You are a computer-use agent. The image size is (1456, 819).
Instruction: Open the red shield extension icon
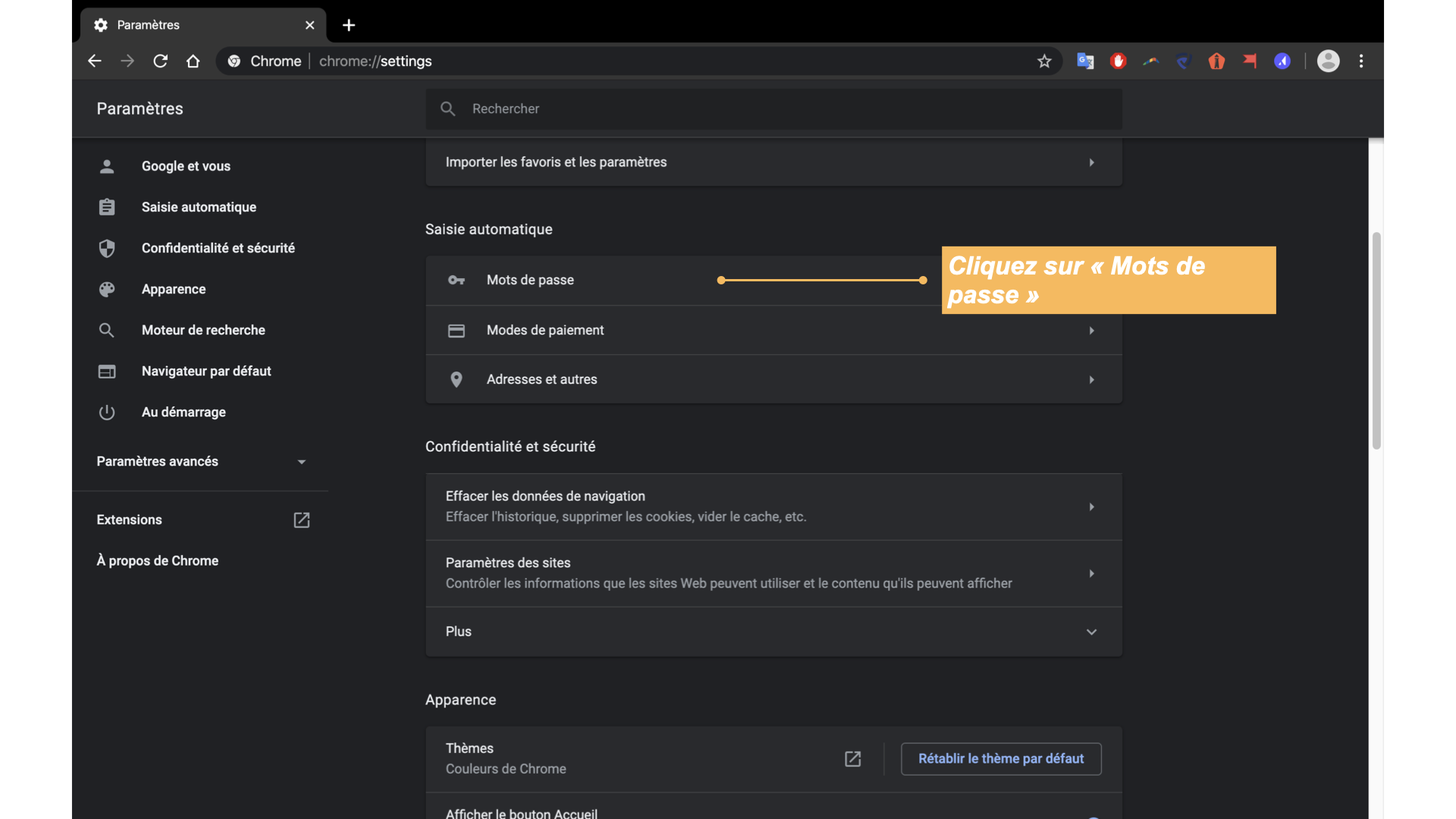pos(1216,61)
